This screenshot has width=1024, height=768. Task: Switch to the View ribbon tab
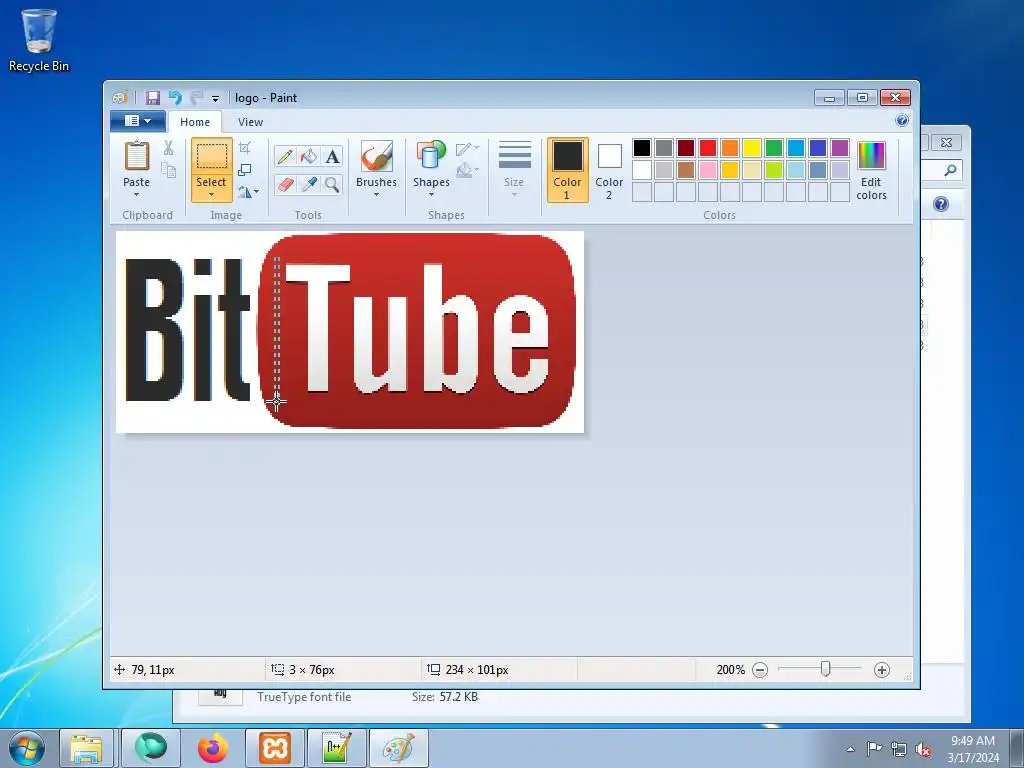pos(250,122)
